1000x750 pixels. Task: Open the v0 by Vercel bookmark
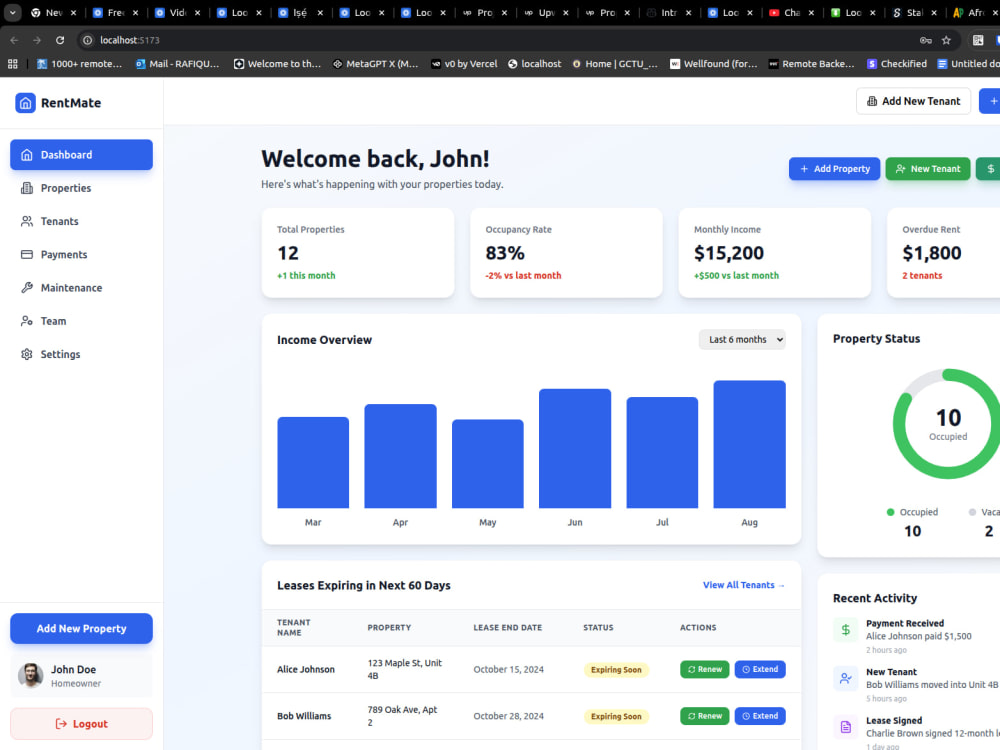464,64
